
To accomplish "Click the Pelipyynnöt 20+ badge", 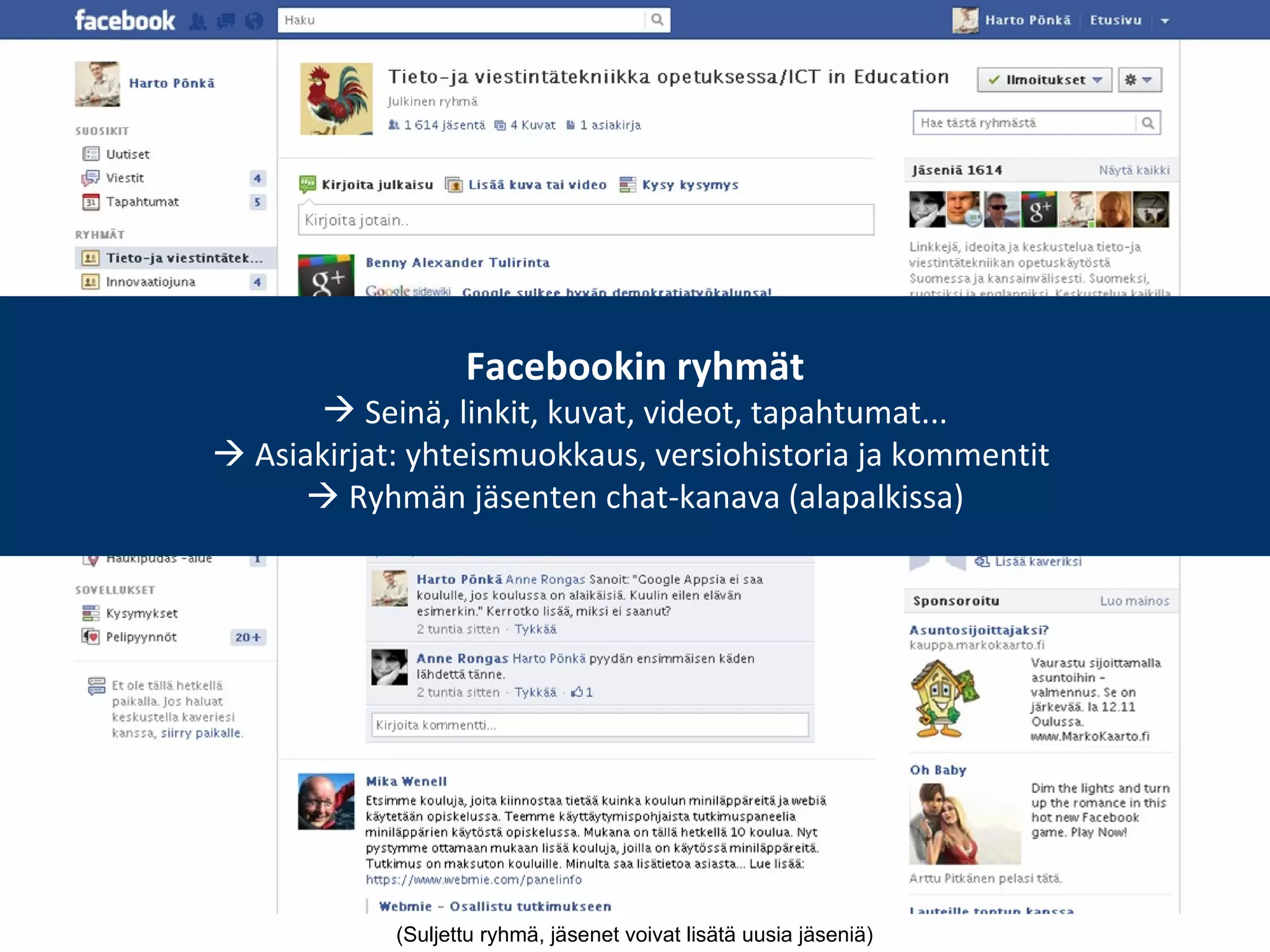I will pyautogui.click(x=248, y=637).
